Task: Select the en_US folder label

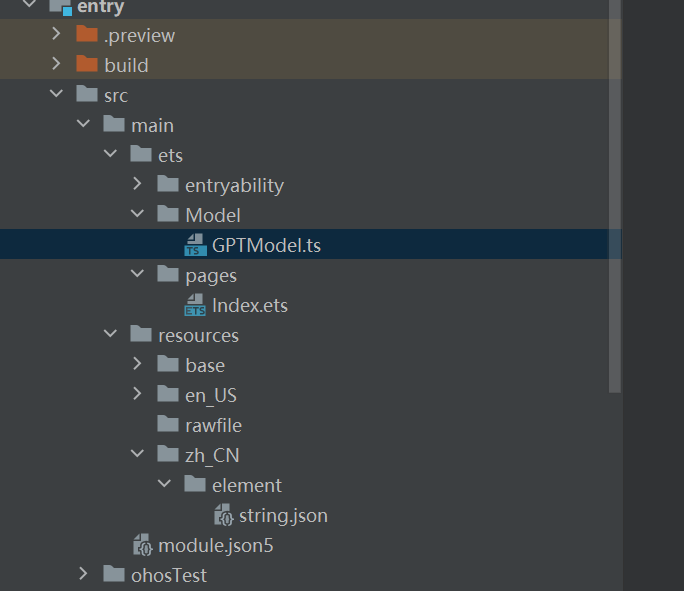Action: pos(211,396)
